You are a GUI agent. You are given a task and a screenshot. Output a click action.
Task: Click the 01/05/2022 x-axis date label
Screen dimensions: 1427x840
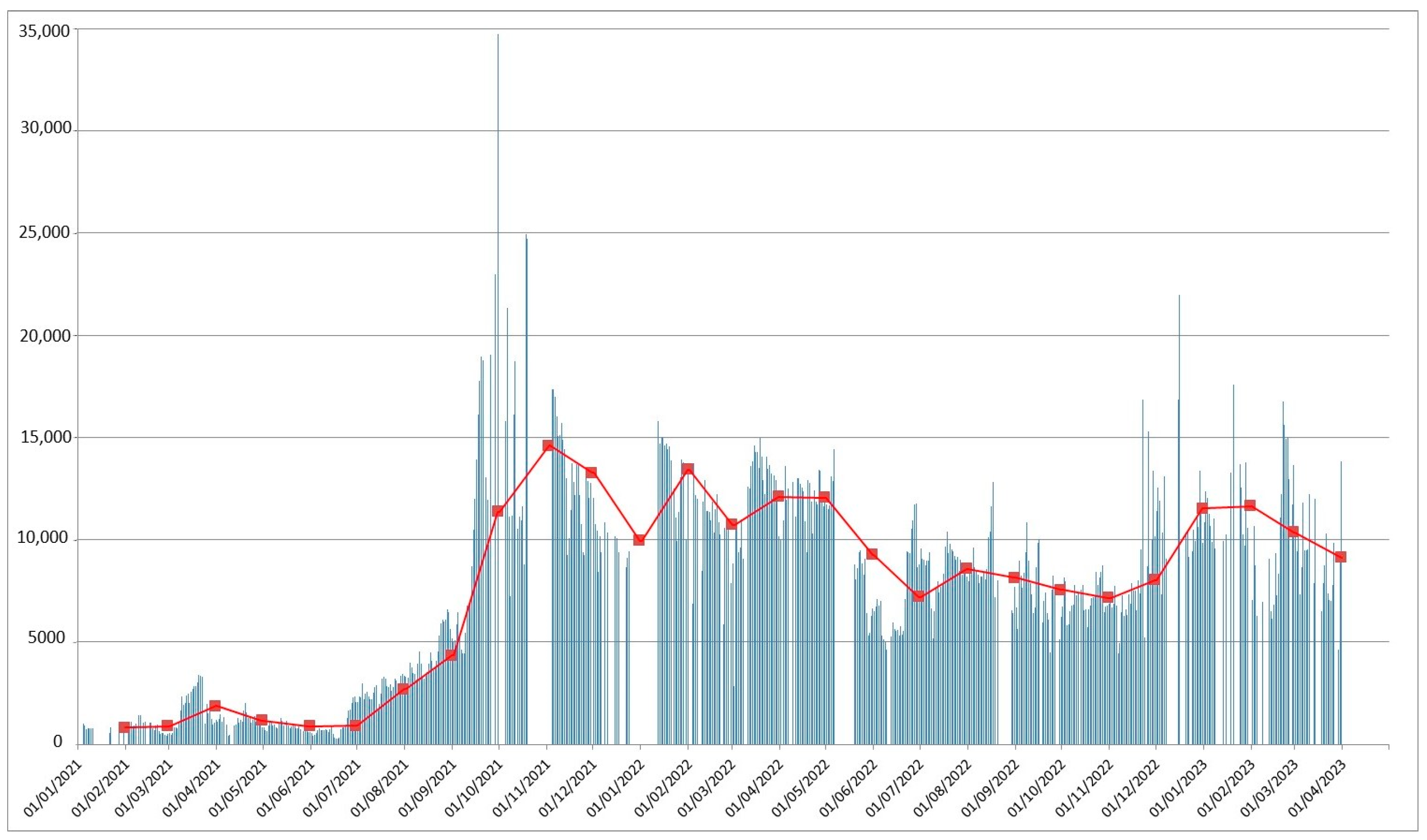pos(801,789)
